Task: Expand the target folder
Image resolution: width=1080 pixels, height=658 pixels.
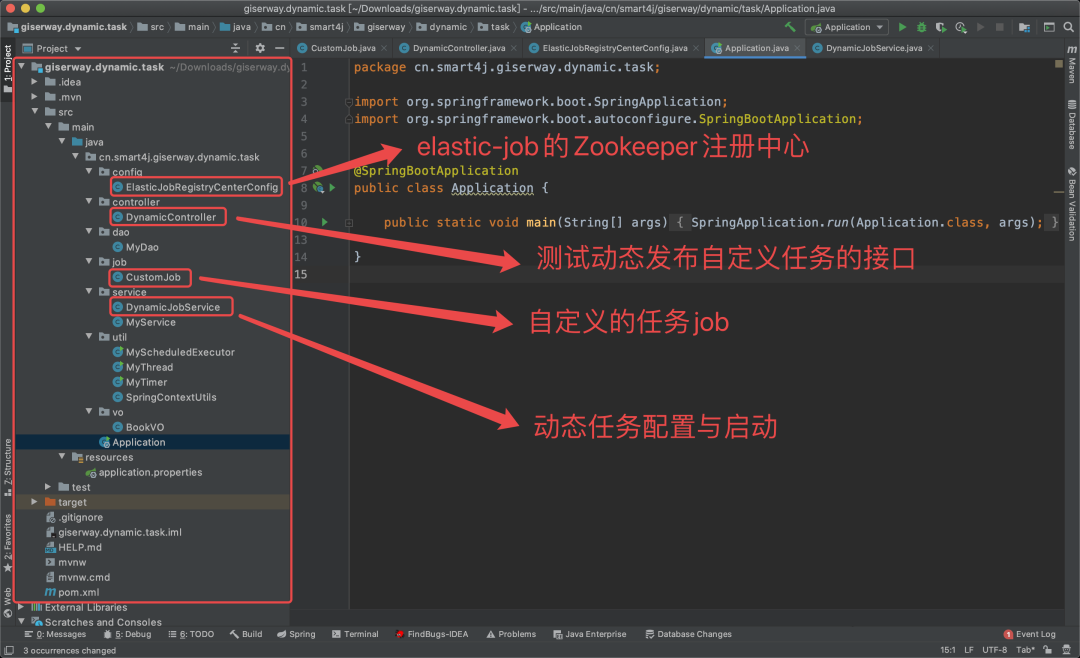Action: (x=35, y=502)
